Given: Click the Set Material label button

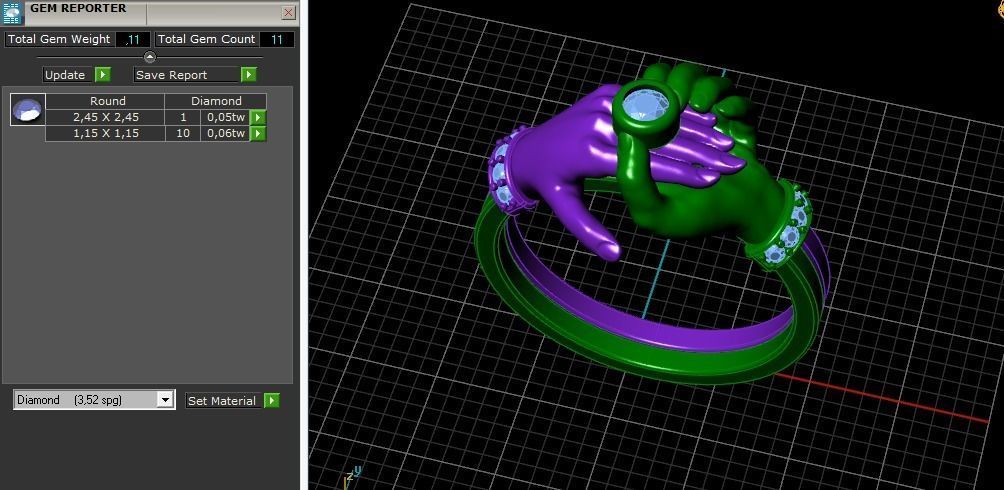Looking at the screenshot, I should pos(224,401).
